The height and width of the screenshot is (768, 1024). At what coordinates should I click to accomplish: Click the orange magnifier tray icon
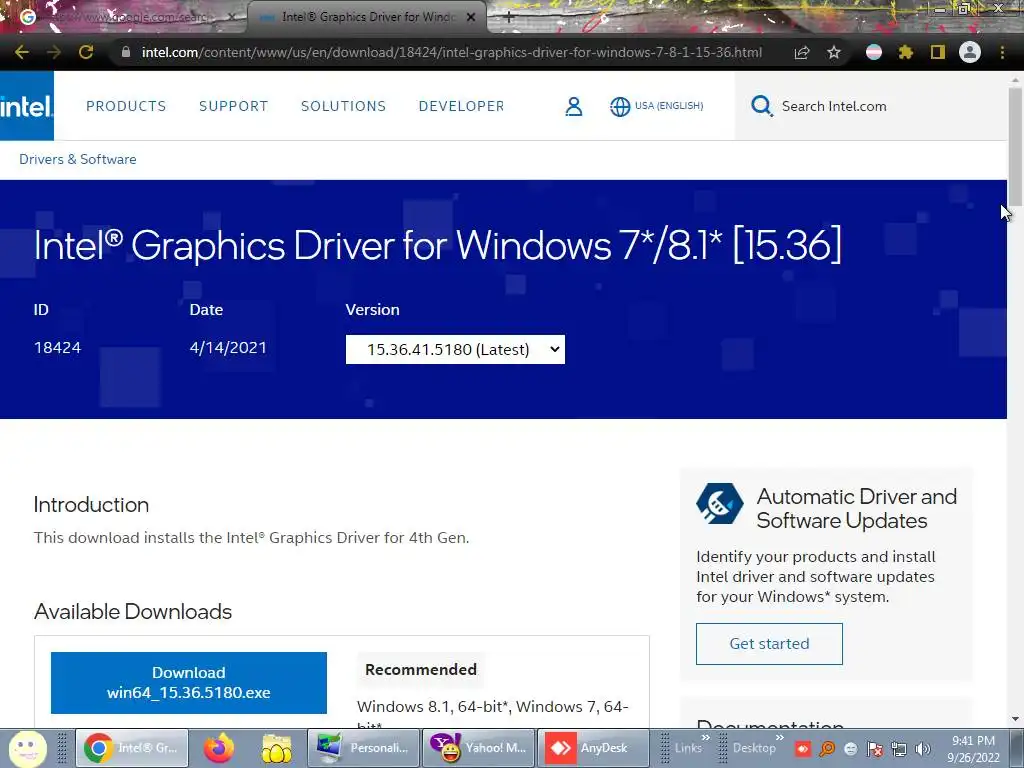pyautogui.click(x=827, y=749)
